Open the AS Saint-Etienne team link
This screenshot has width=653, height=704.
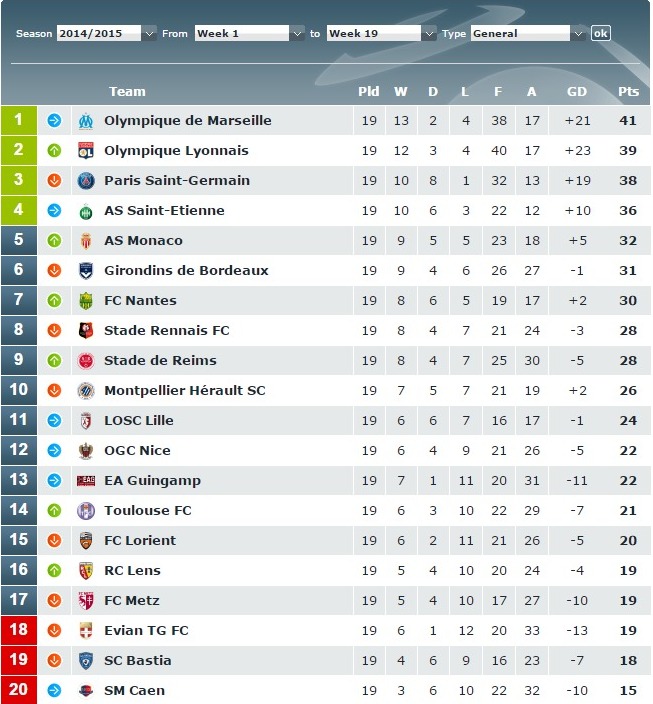tap(164, 211)
